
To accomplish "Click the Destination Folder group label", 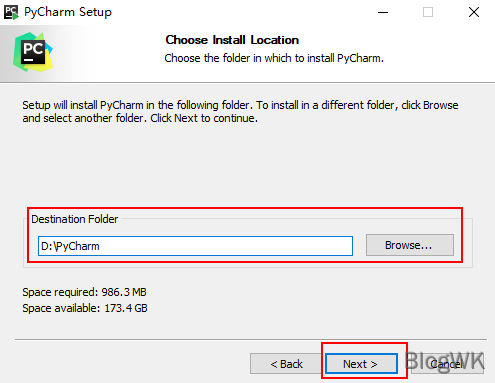I will coord(75,219).
